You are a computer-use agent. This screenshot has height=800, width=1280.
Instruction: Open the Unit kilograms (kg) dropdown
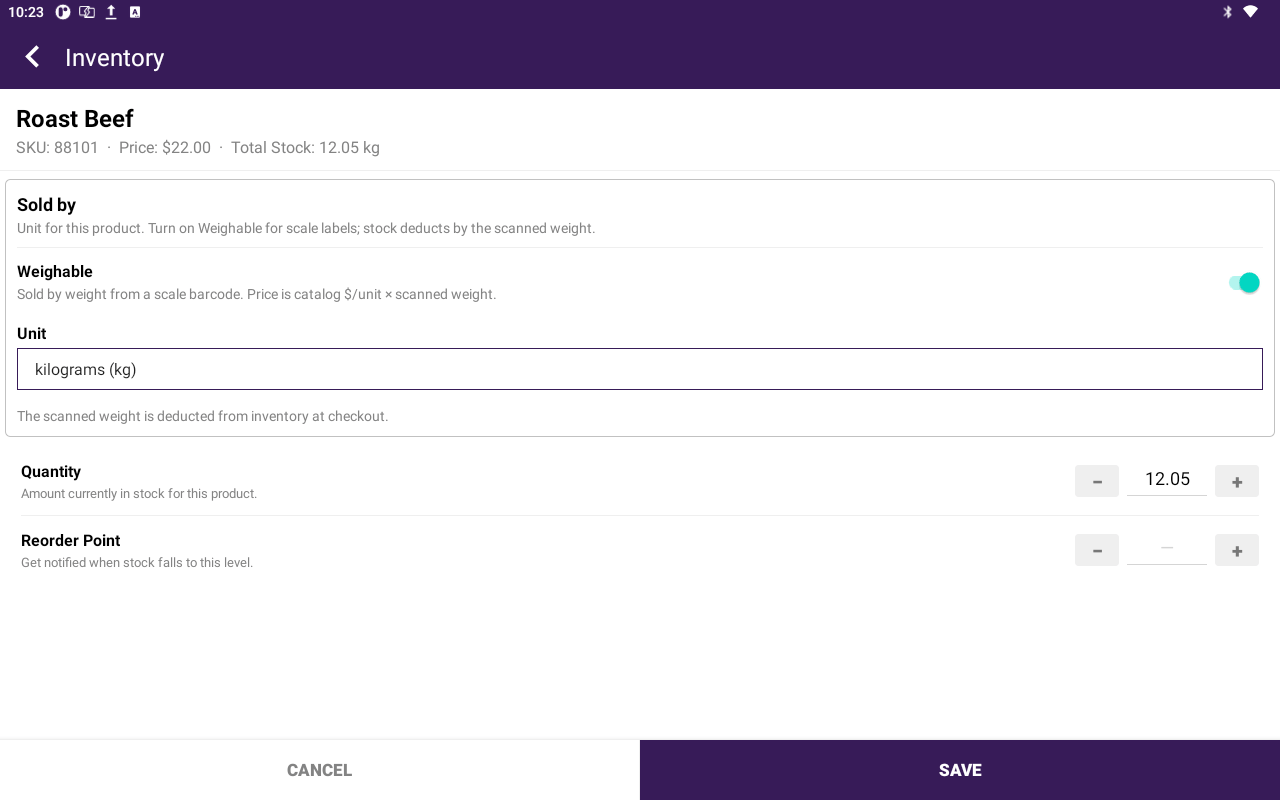(x=640, y=369)
